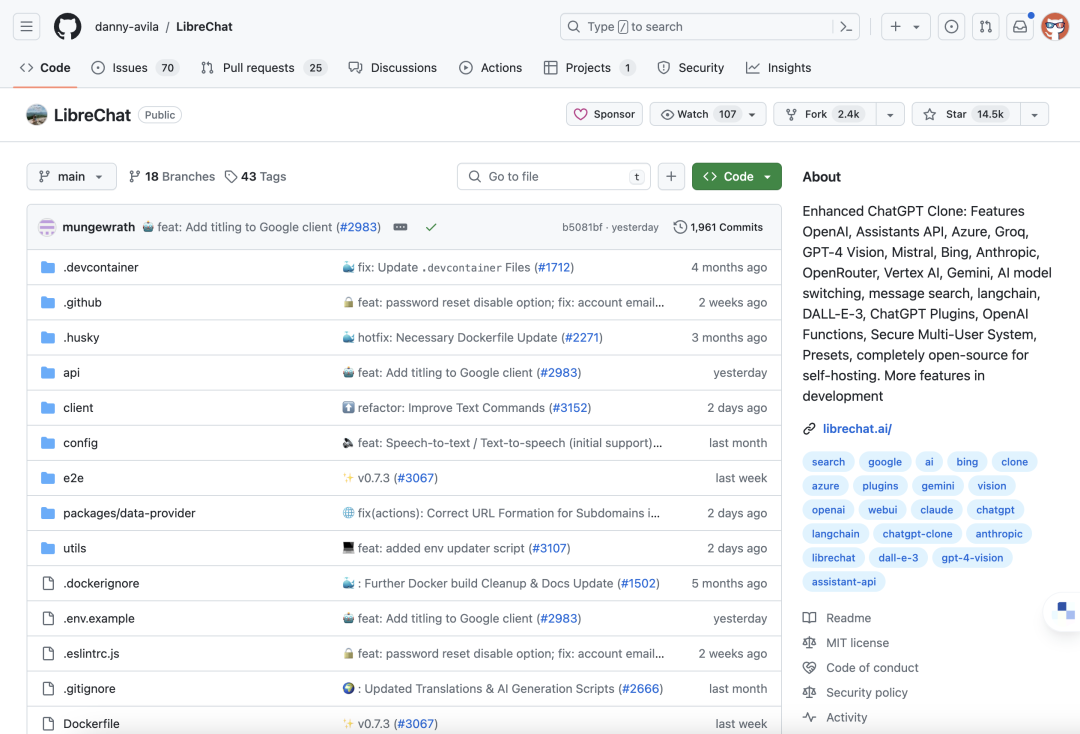Viewport: 1080px width, 734px height.
Task: Star the LibreChat repository
Action: [964, 114]
